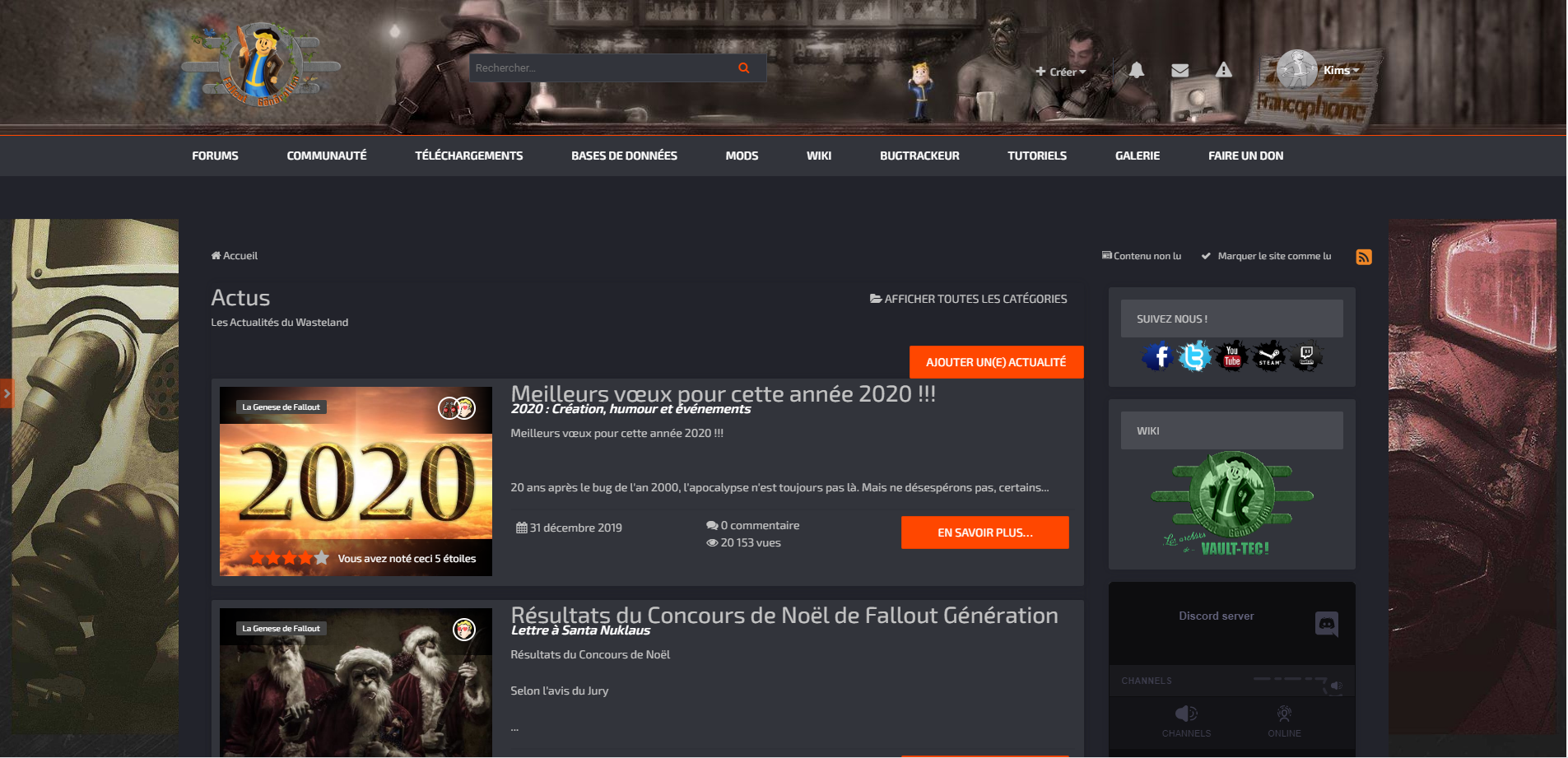Click the fifth star of the 2020 rating
The width and height of the screenshot is (1568, 758).
point(322,558)
